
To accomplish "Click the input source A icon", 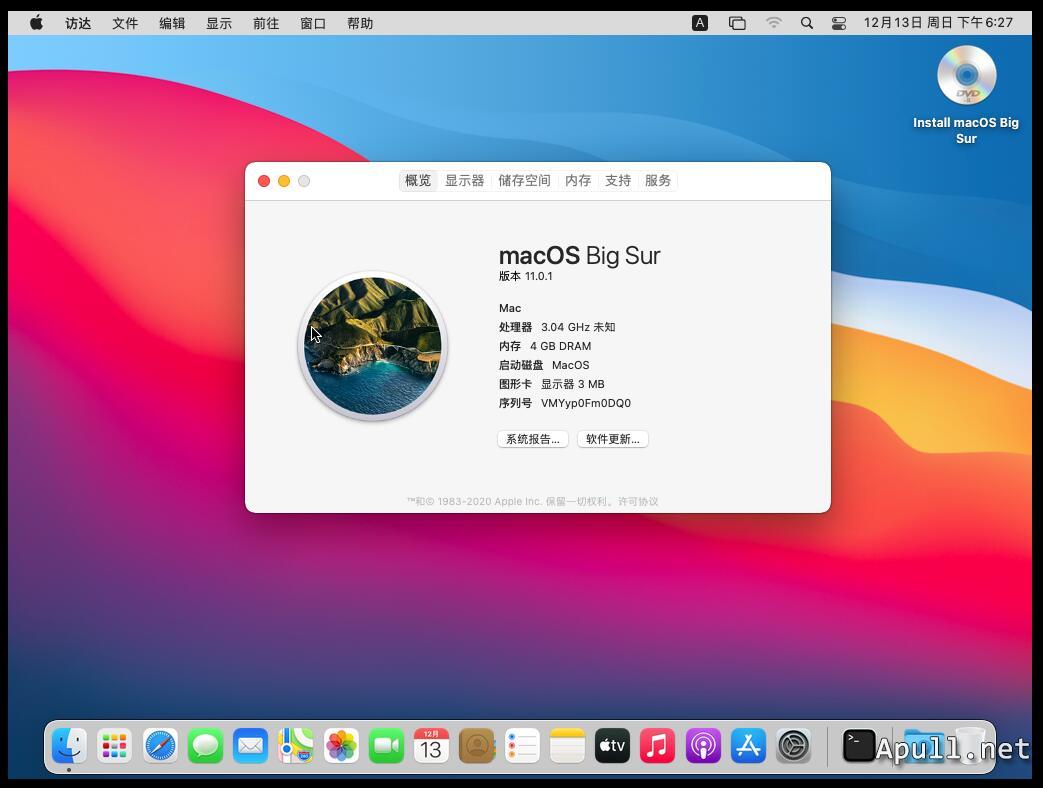I will pos(700,23).
